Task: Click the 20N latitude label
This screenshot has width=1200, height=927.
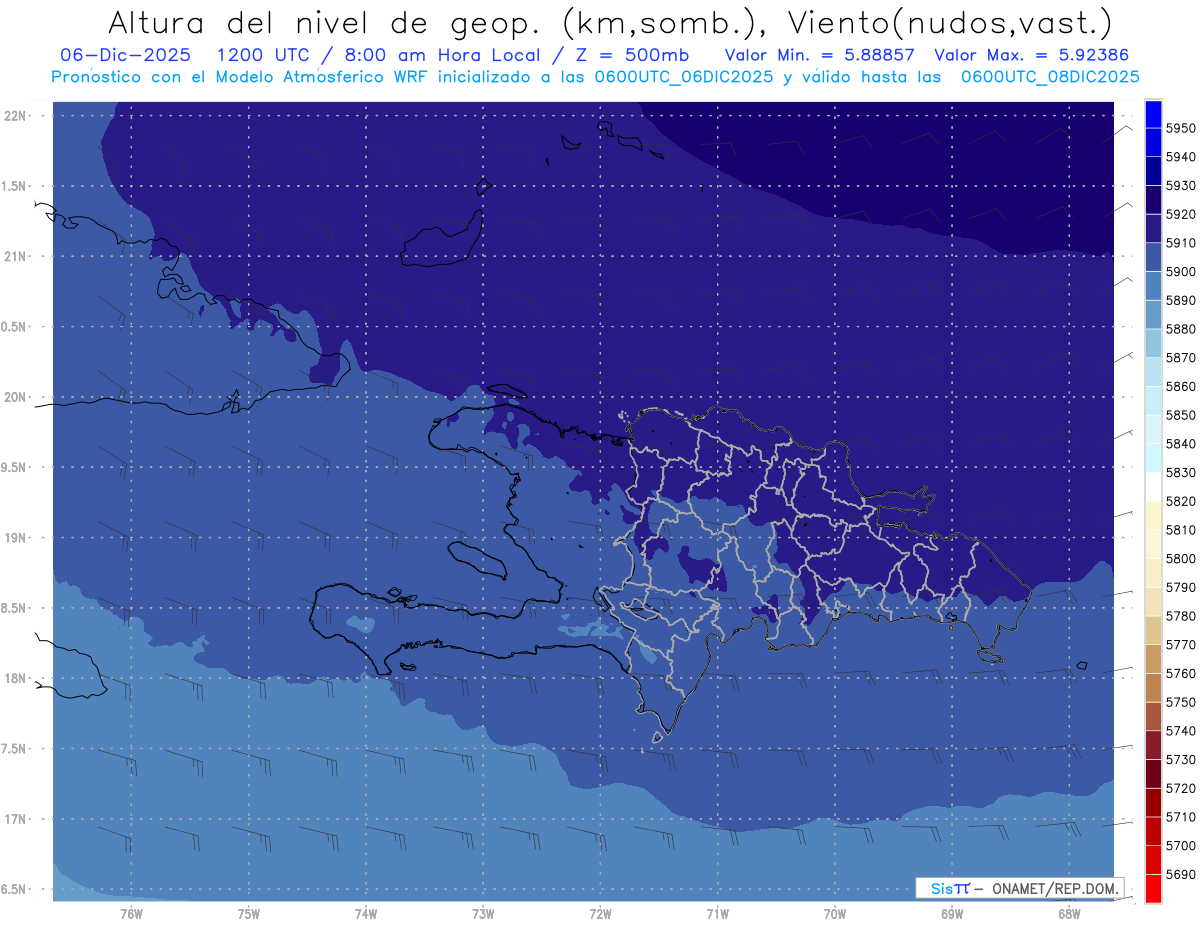Action: point(15,397)
